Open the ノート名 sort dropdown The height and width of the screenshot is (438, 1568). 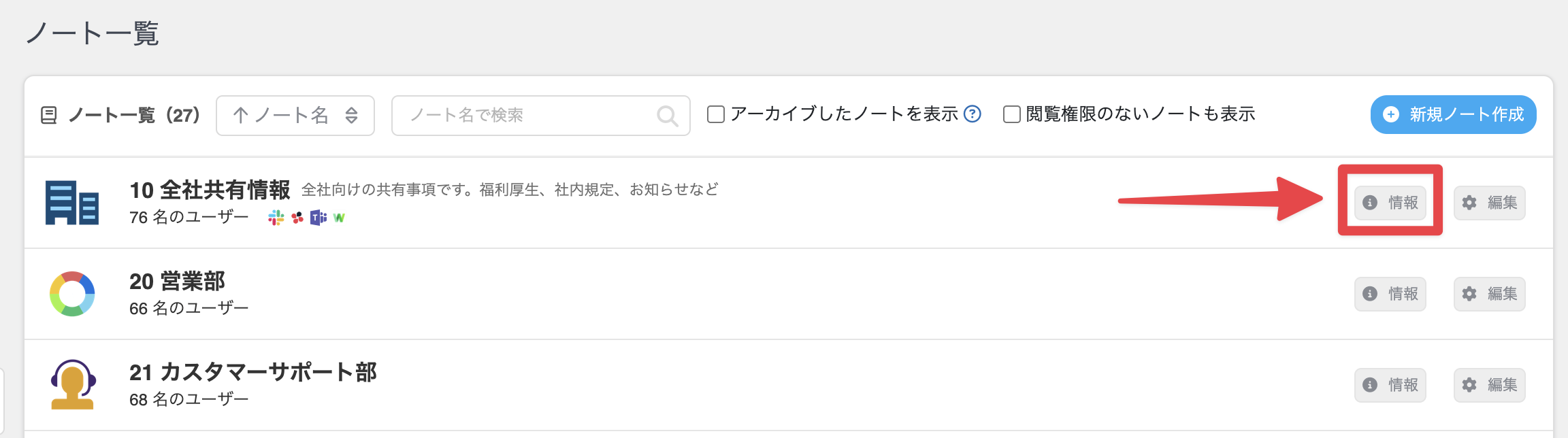click(x=295, y=116)
